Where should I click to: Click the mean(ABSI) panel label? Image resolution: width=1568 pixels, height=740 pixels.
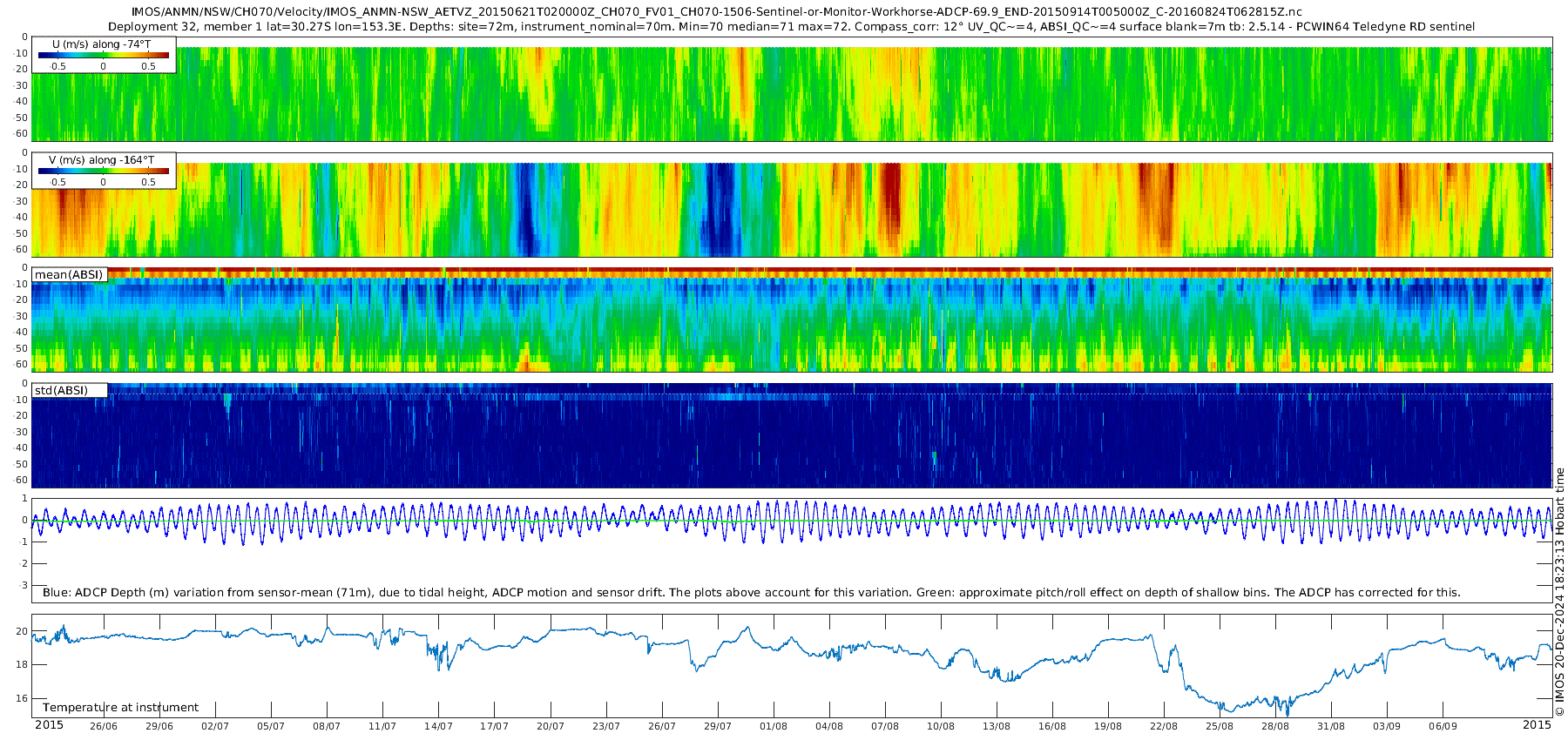point(69,275)
